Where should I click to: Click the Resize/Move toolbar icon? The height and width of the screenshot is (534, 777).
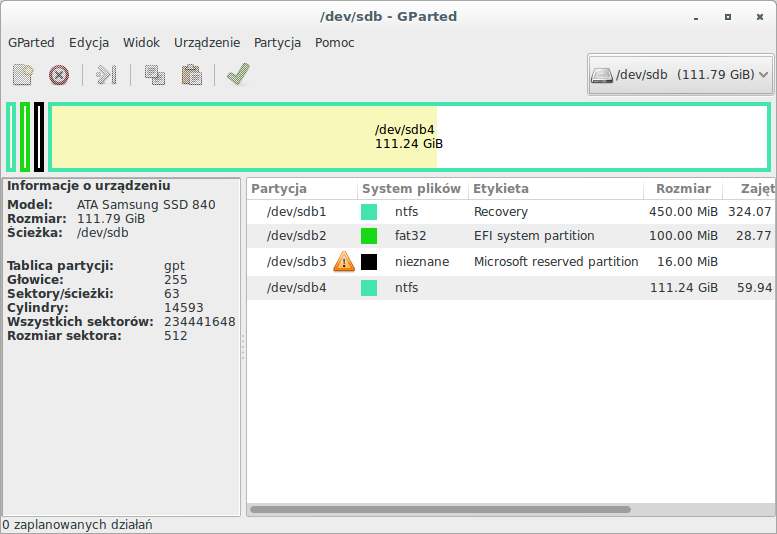[x=107, y=75]
